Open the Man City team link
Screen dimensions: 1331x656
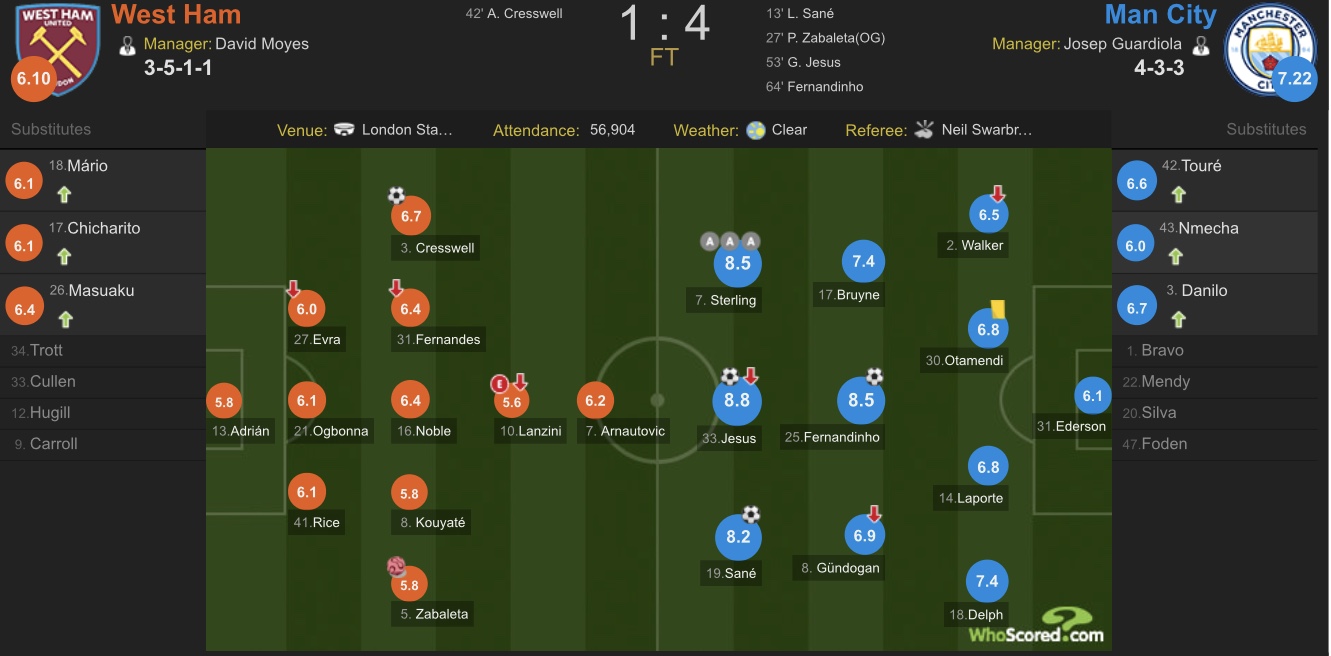click(x=1160, y=15)
